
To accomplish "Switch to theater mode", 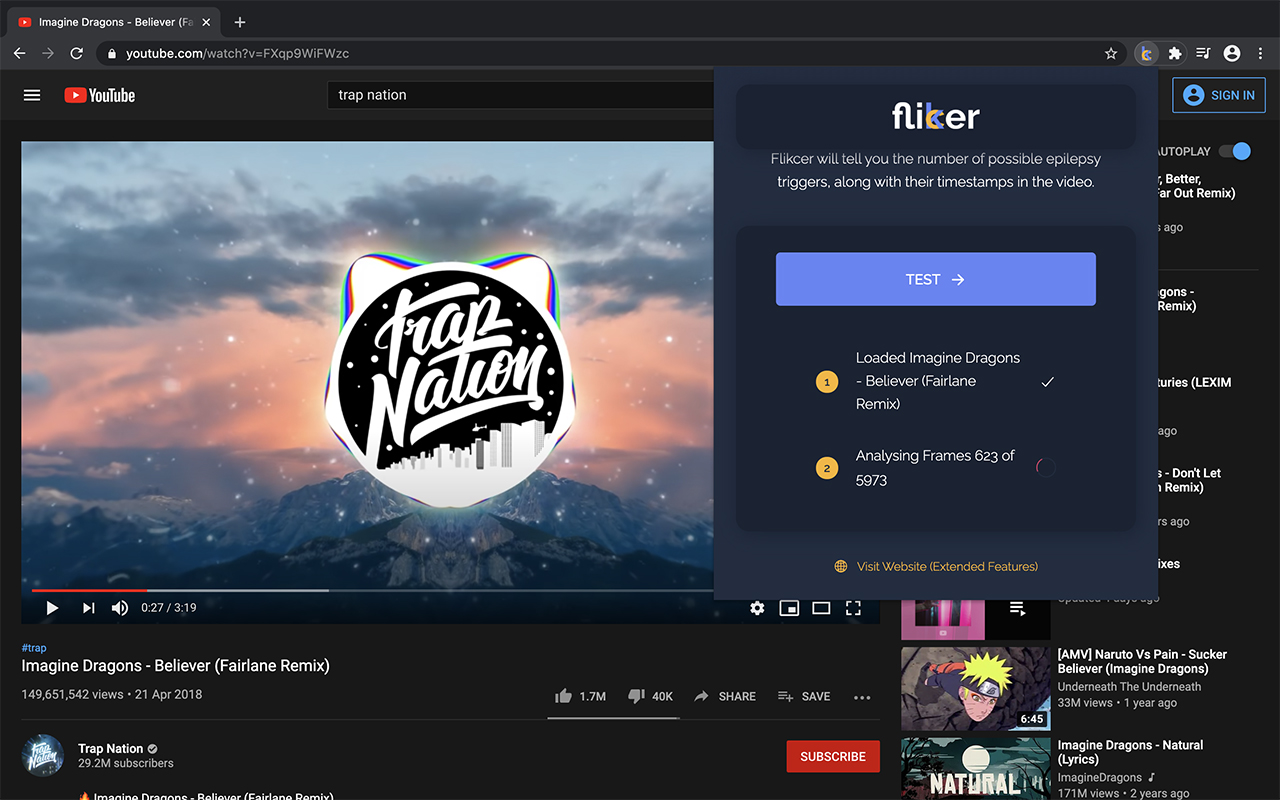I will tap(821, 608).
